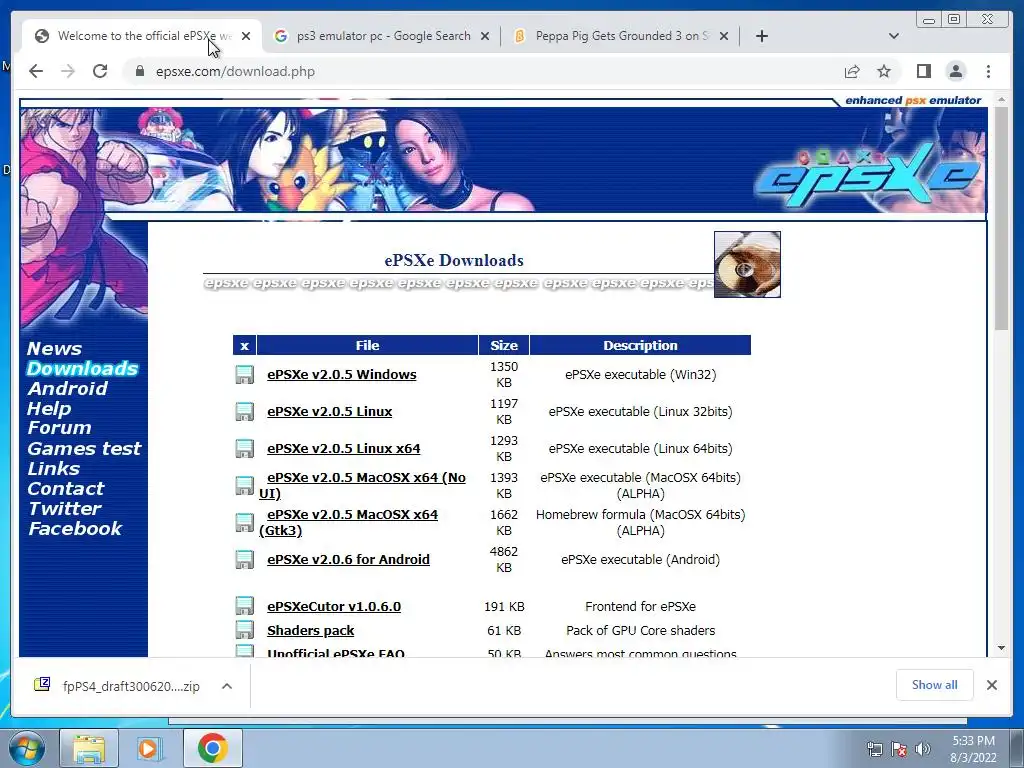Open the Chrome profile menu
The image size is (1024, 768).
click(955, 71)
